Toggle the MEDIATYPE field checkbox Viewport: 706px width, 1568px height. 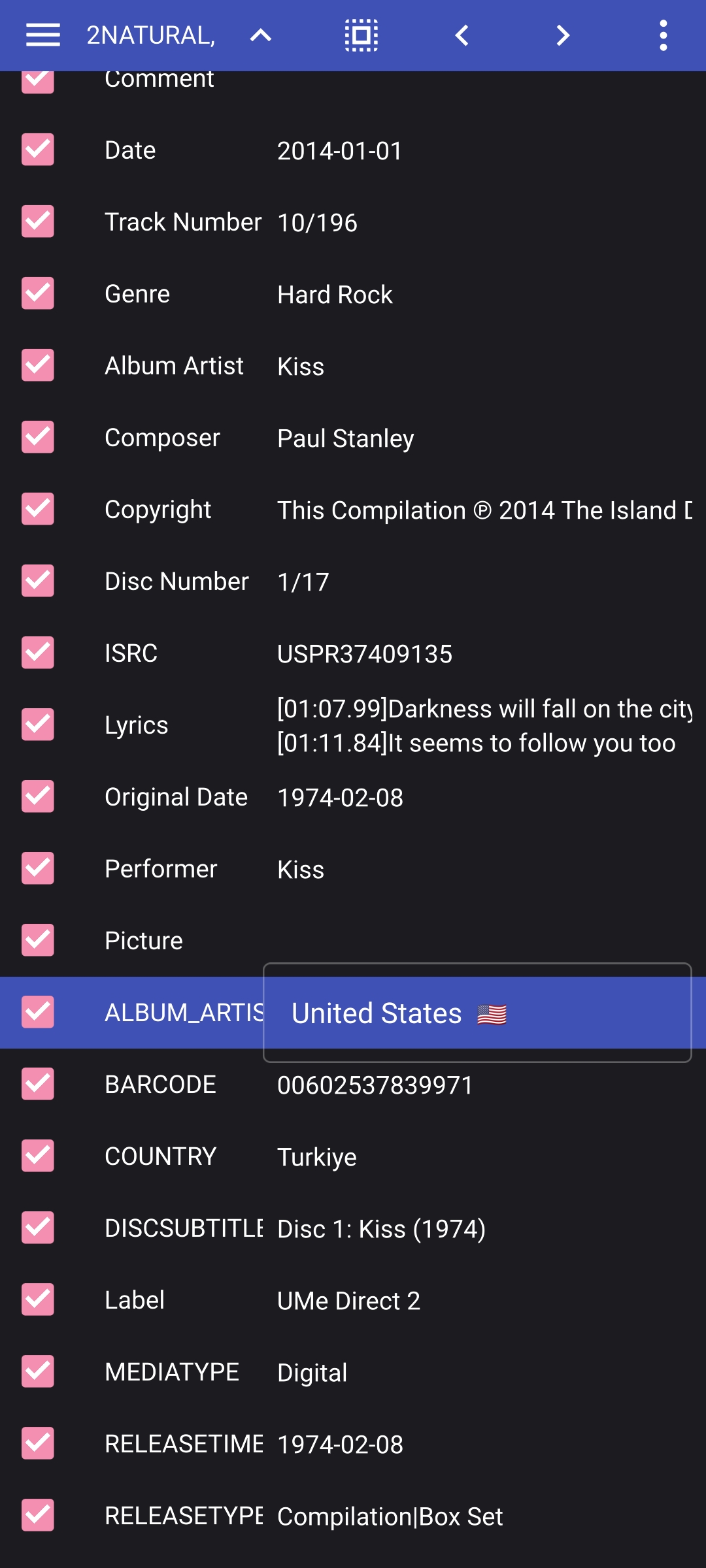(38, 1372)
